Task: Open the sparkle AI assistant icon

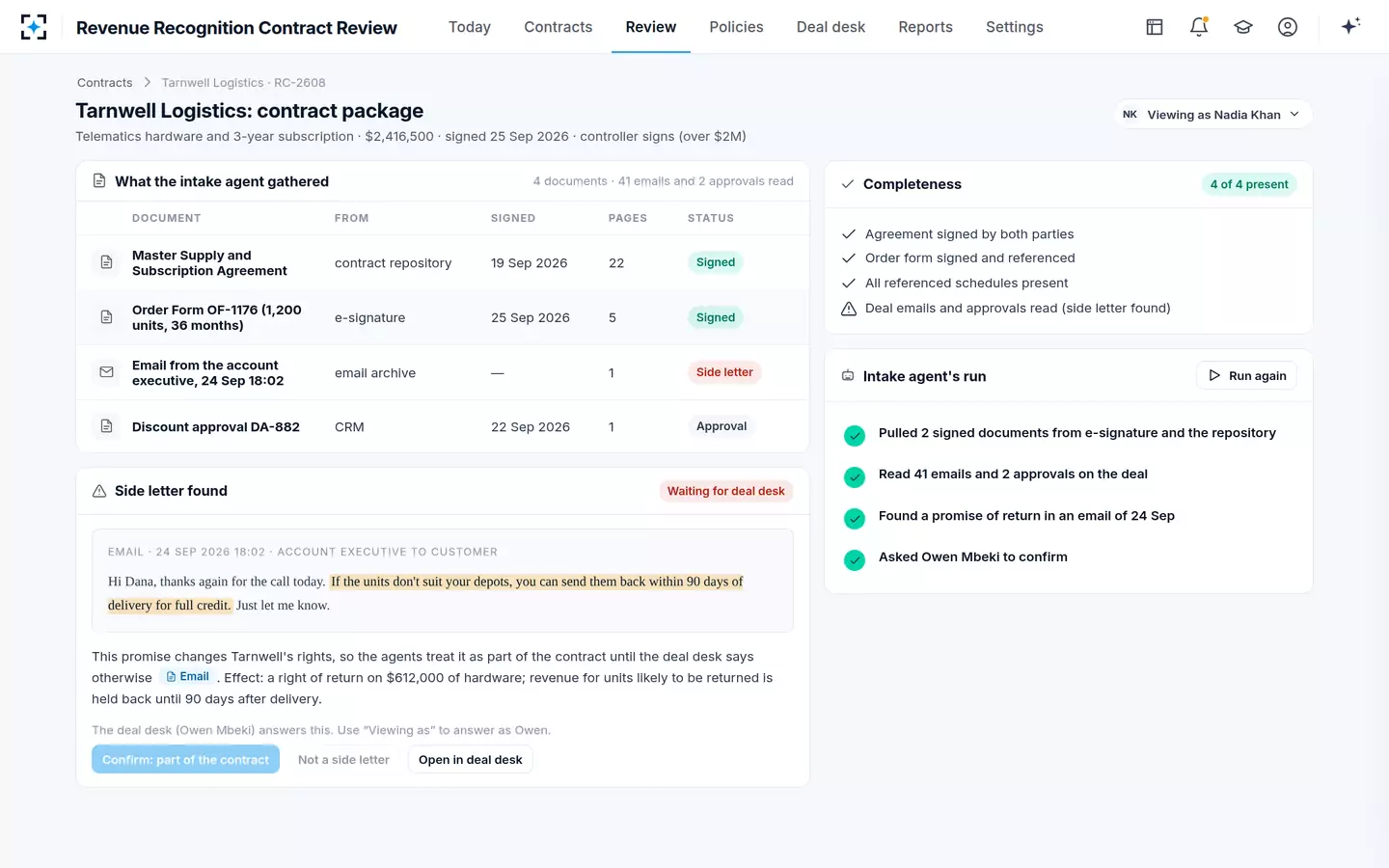Action: 1350,26
